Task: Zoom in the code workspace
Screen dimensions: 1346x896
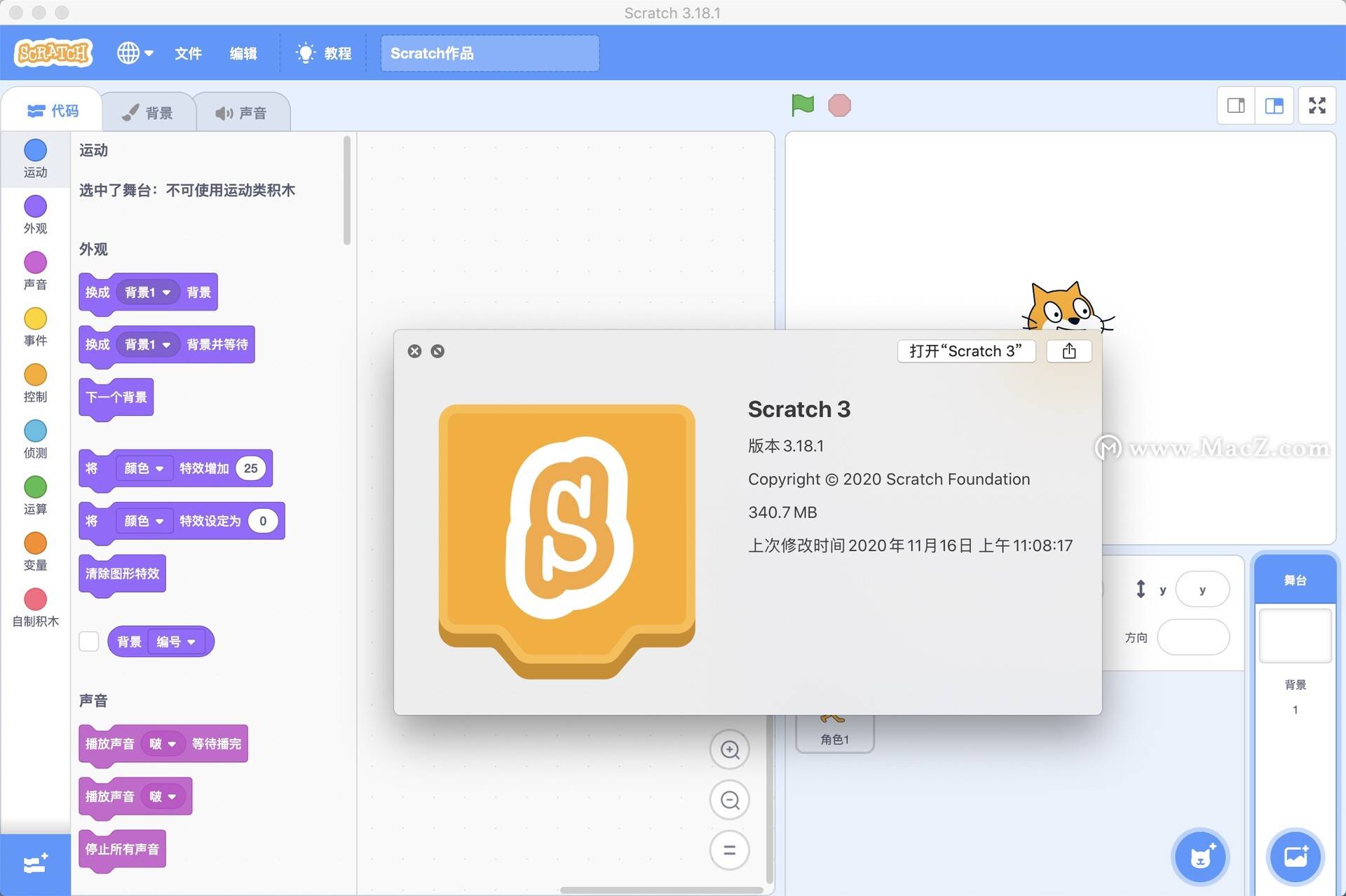Action: coord(730,749)
